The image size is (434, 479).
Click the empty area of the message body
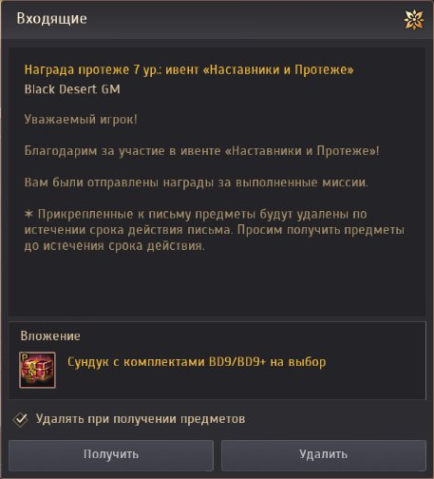pos(217,283)
